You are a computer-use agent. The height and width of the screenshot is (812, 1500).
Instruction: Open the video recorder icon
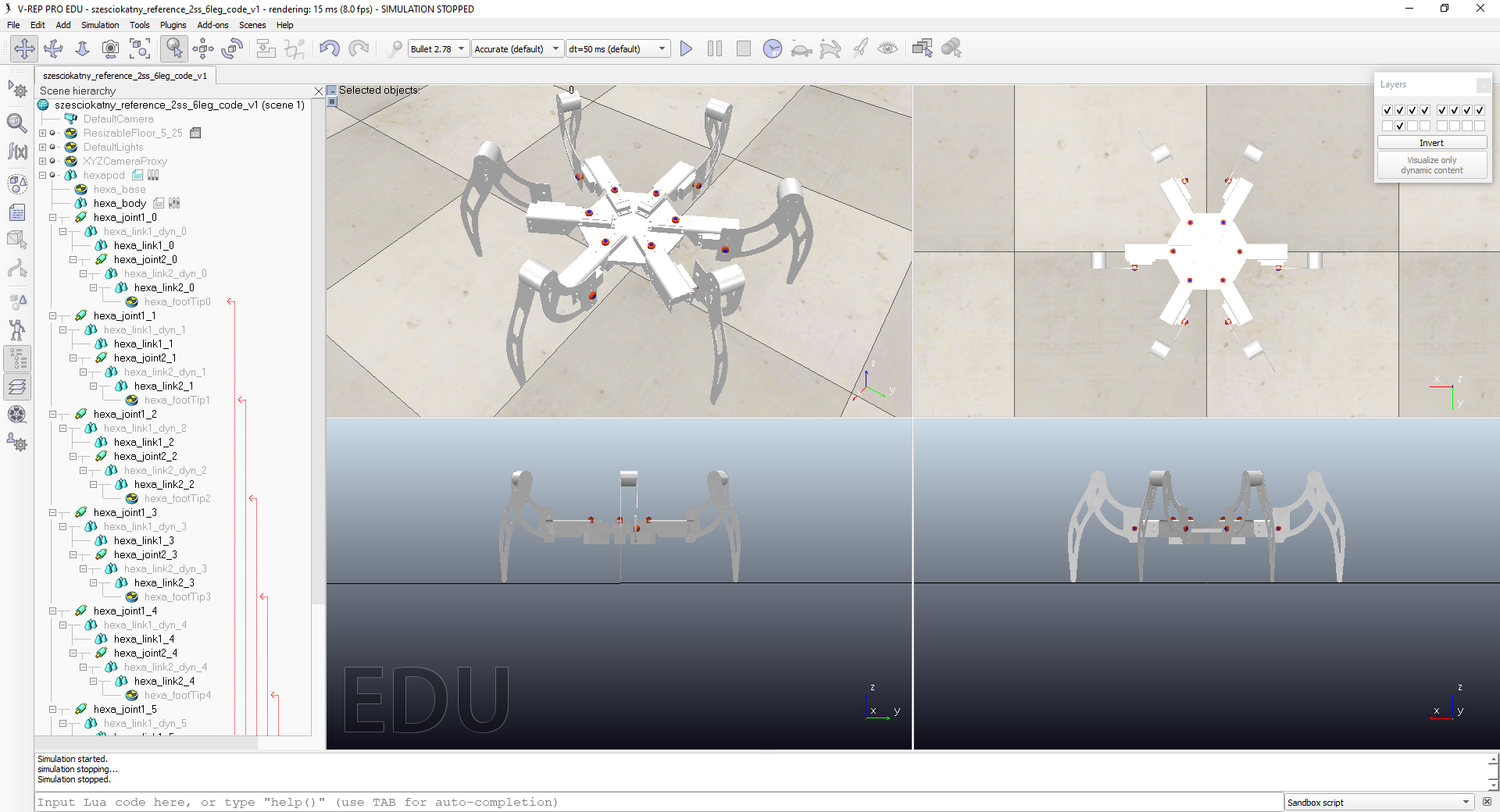pyautogui.click(x=17, y=415)
